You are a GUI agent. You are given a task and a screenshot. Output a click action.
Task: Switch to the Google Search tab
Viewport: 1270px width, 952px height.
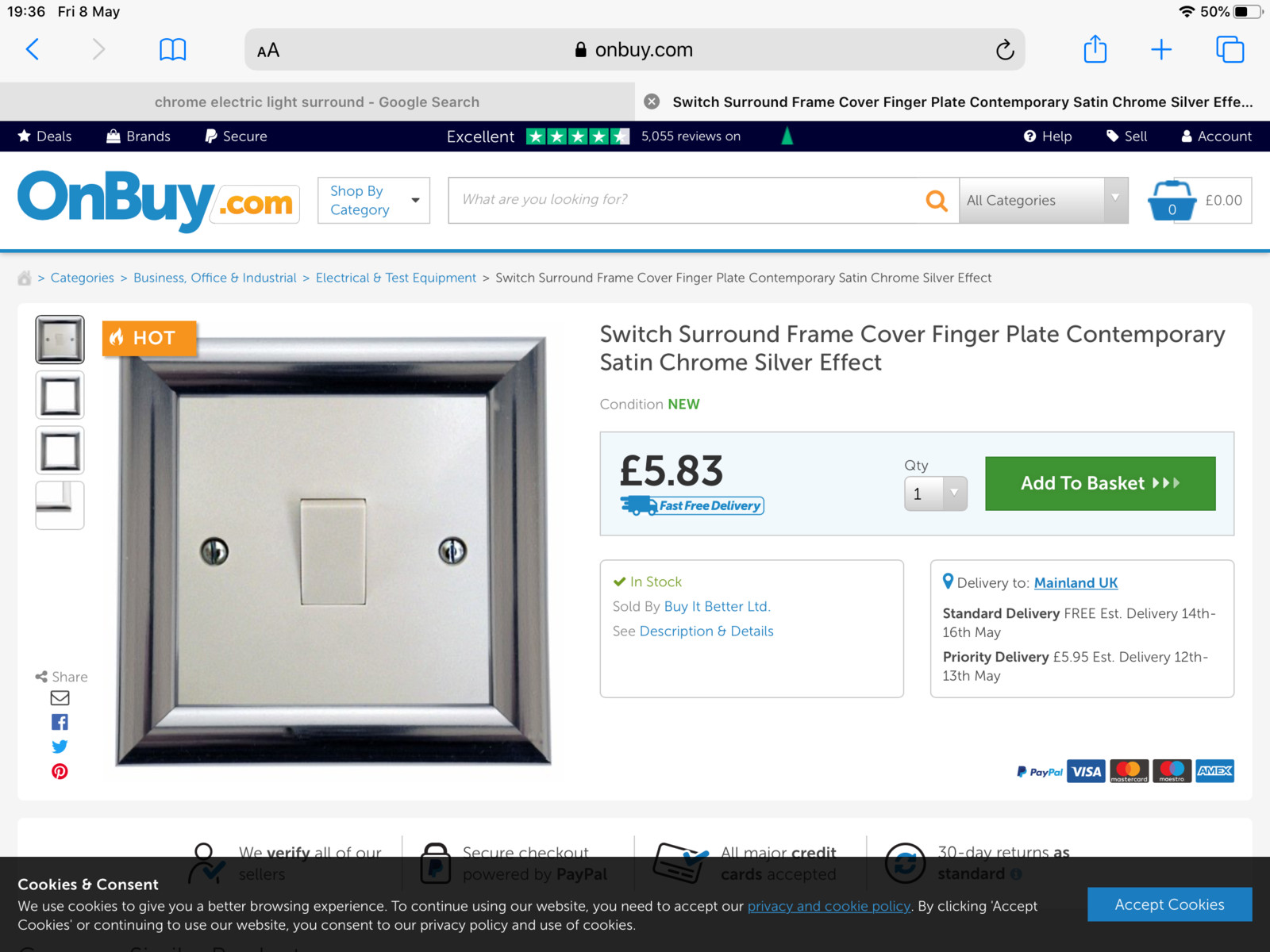coord(317,102)
